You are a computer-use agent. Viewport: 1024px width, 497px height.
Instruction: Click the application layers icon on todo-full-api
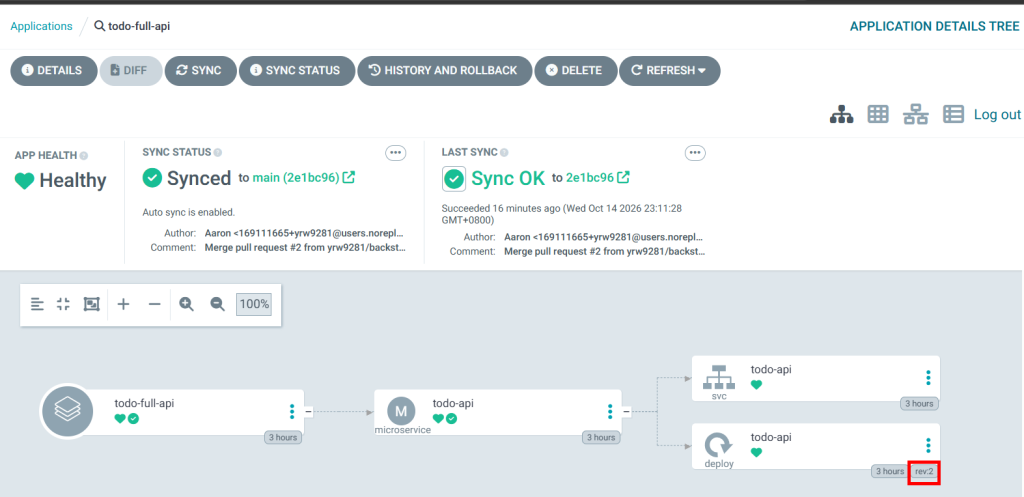(68, 411)
